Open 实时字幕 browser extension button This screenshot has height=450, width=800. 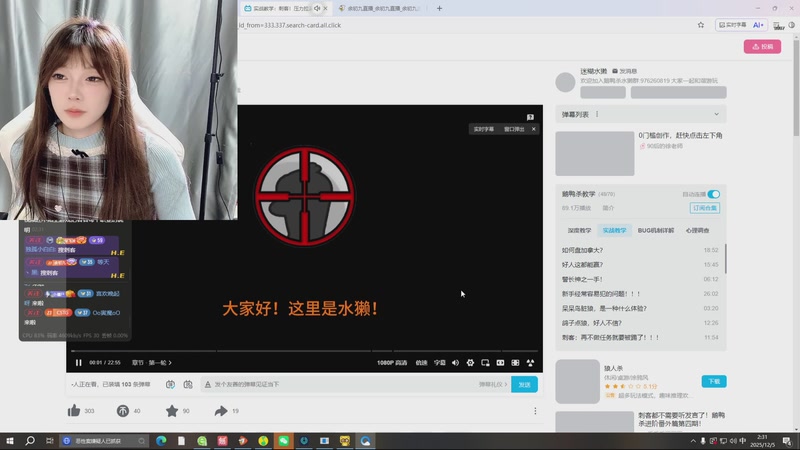(x=732, y=24)
